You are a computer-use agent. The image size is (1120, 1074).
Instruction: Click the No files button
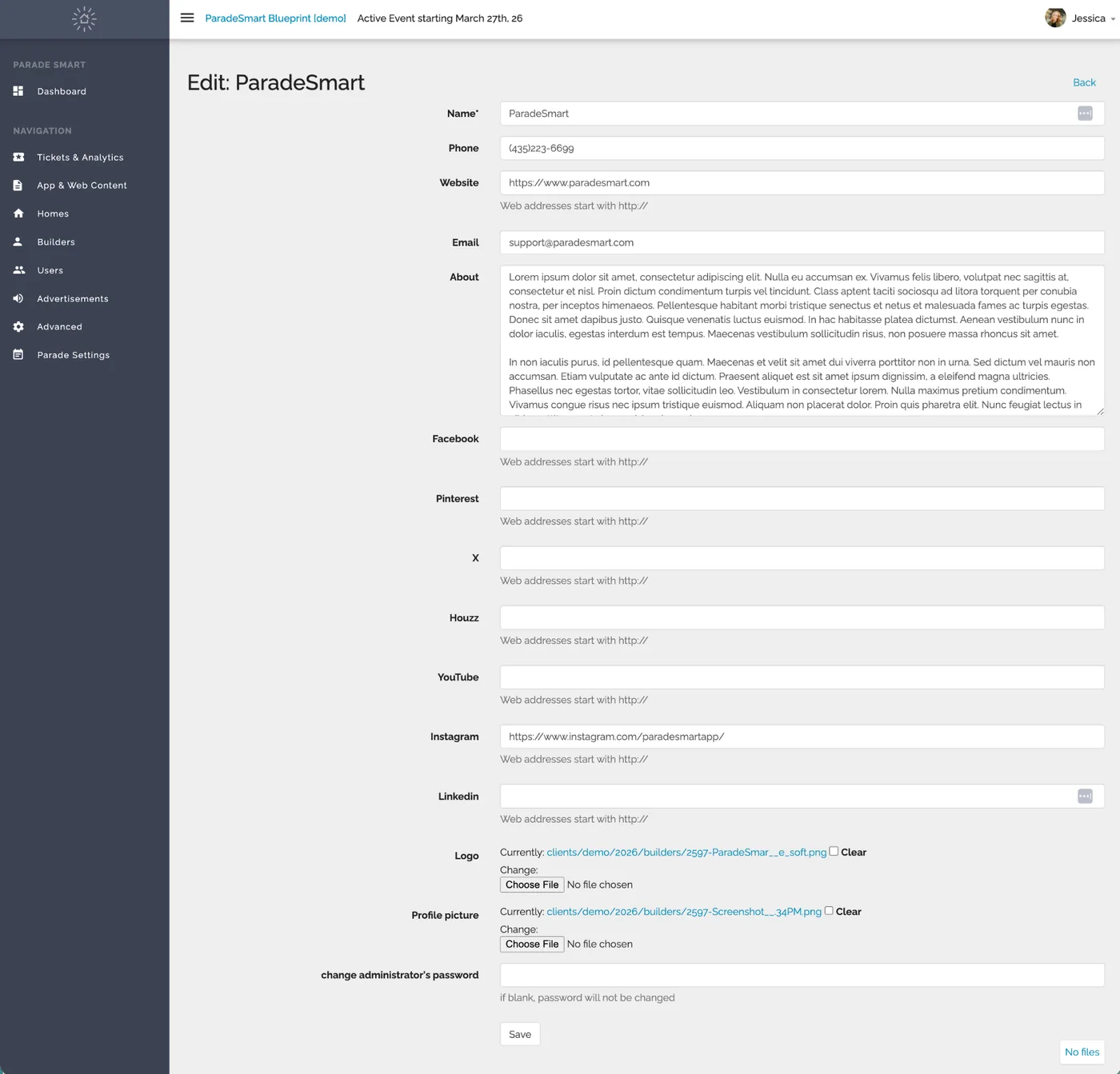[x=1082, y=1052]
